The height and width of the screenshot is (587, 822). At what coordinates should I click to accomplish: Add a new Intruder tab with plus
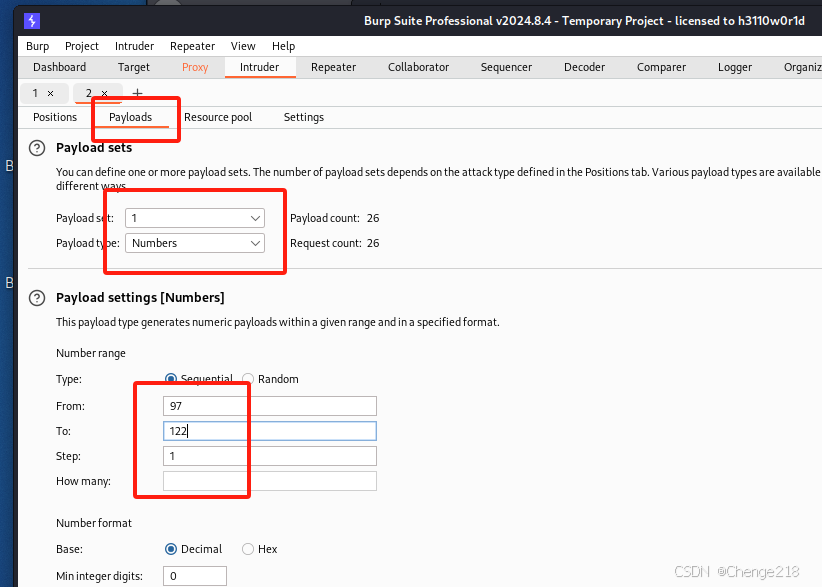point(137,93)
